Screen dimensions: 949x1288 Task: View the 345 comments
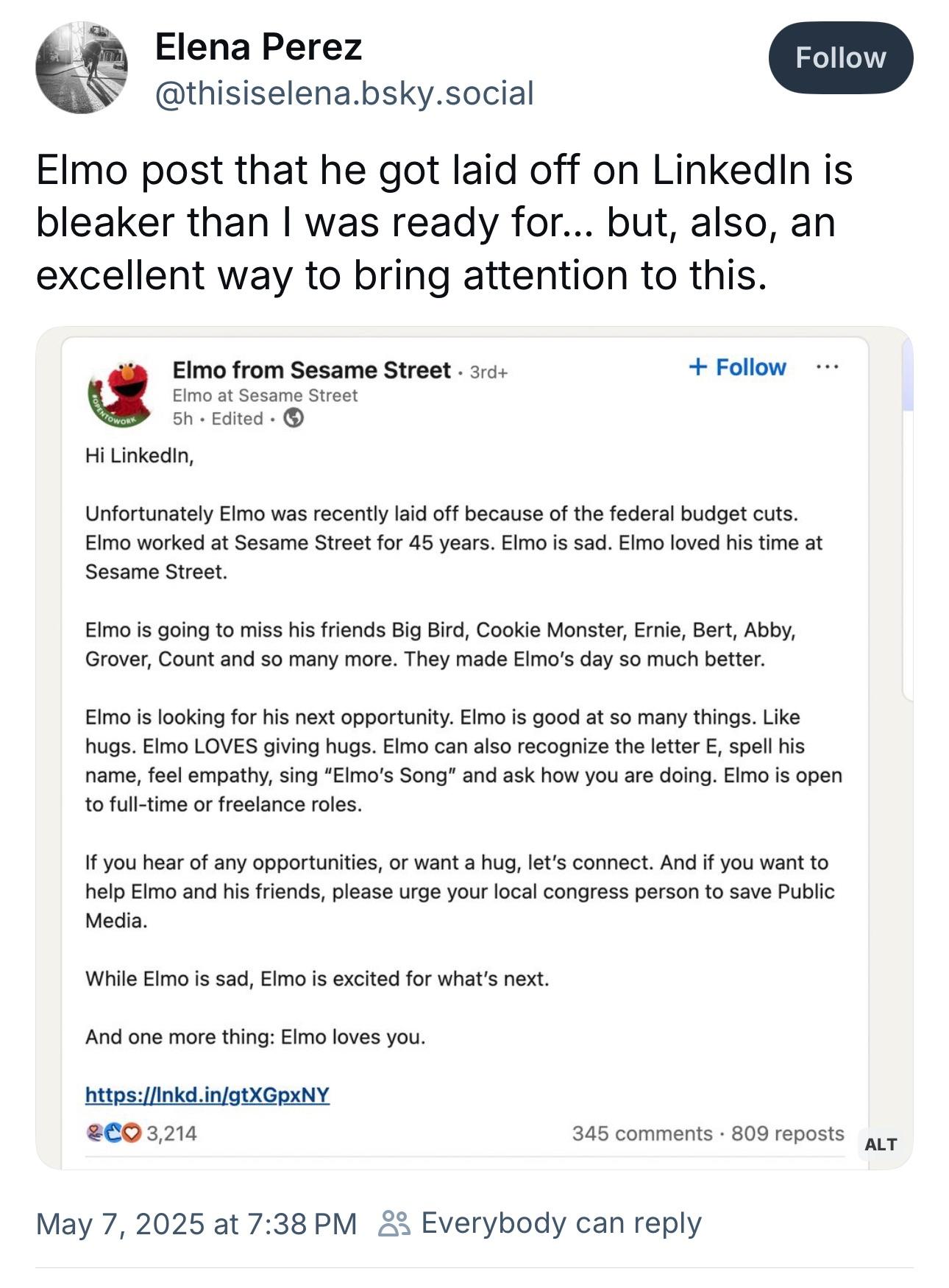point(641,1133)
